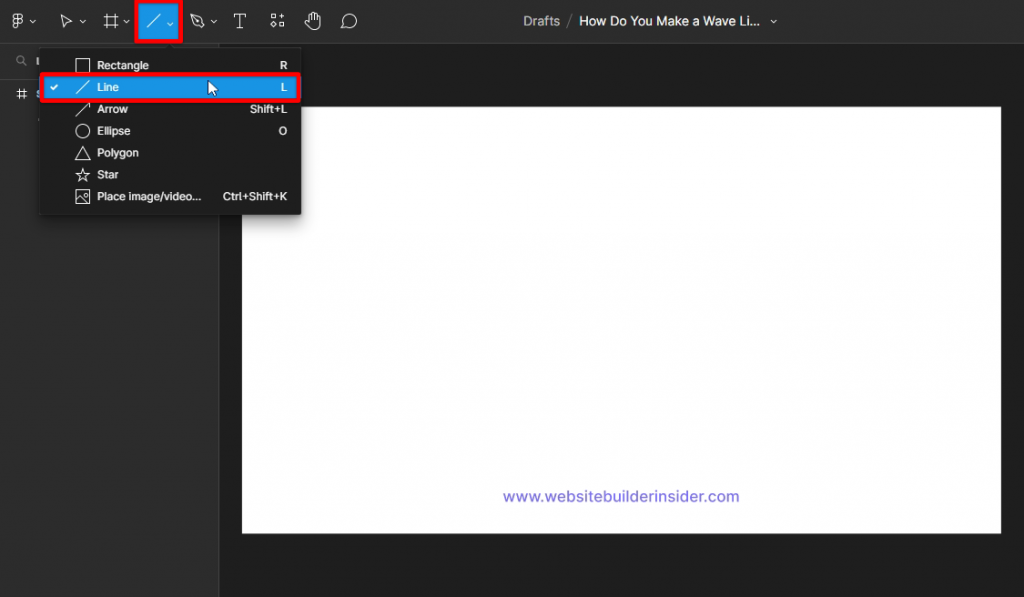Open the Drafts breadcrumb
This screenshot has height=597, width=1024.
[x=541, y=20]
